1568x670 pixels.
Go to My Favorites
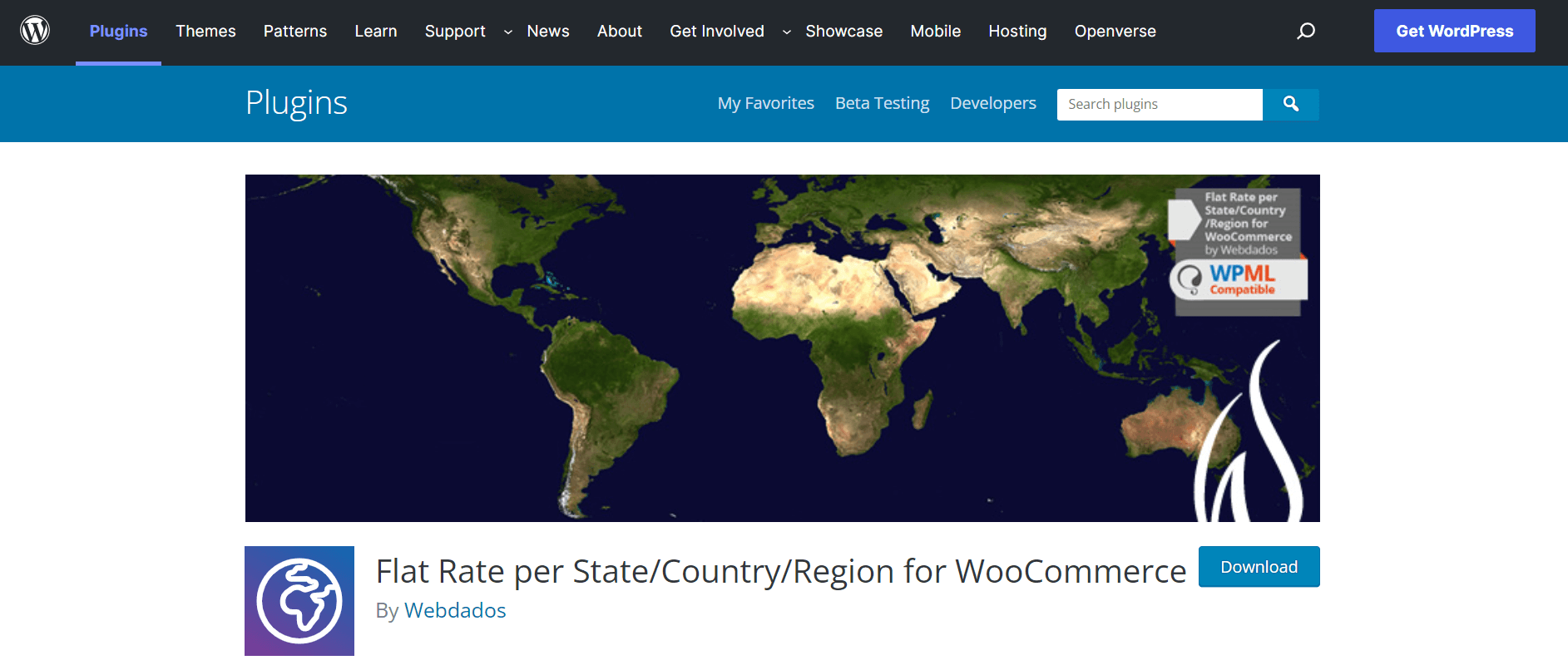coord(765,103)
